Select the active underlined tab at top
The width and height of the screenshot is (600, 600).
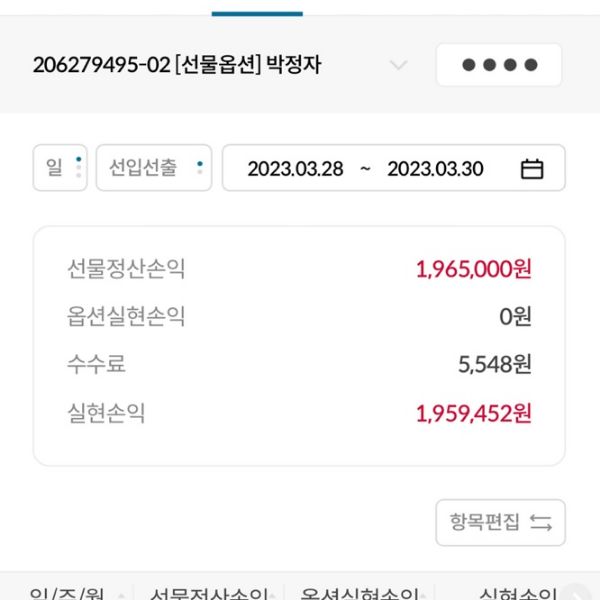(x=257, y=8)
